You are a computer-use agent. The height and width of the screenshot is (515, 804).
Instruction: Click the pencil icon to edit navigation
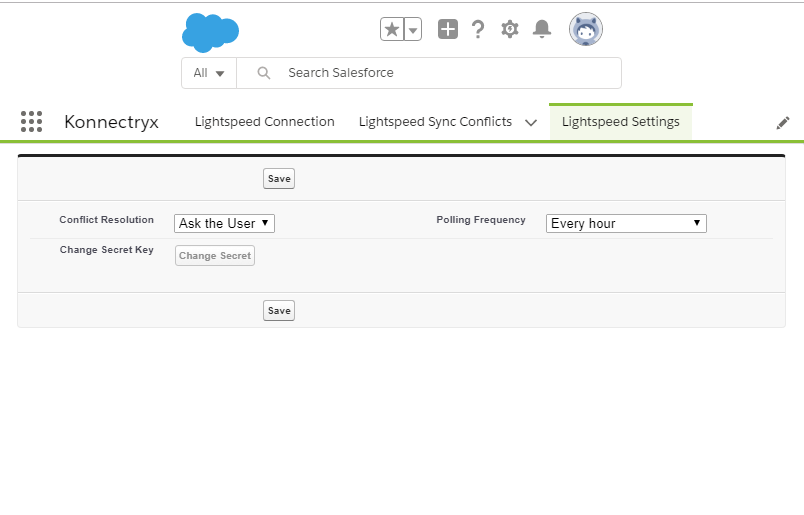pos(783,122)
